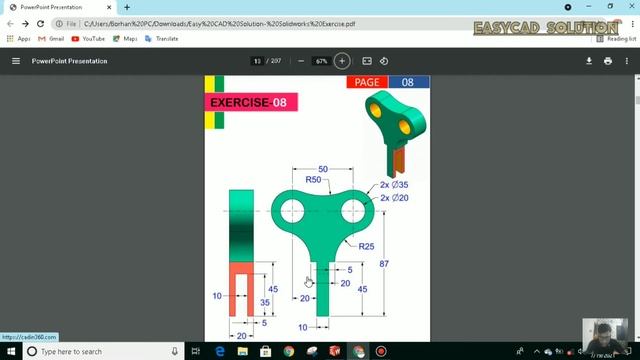Image resolution: width=640 pixels, height=360 pixels.
Task: Click the microphone icon in taskbar search
Action: [175, 351]
